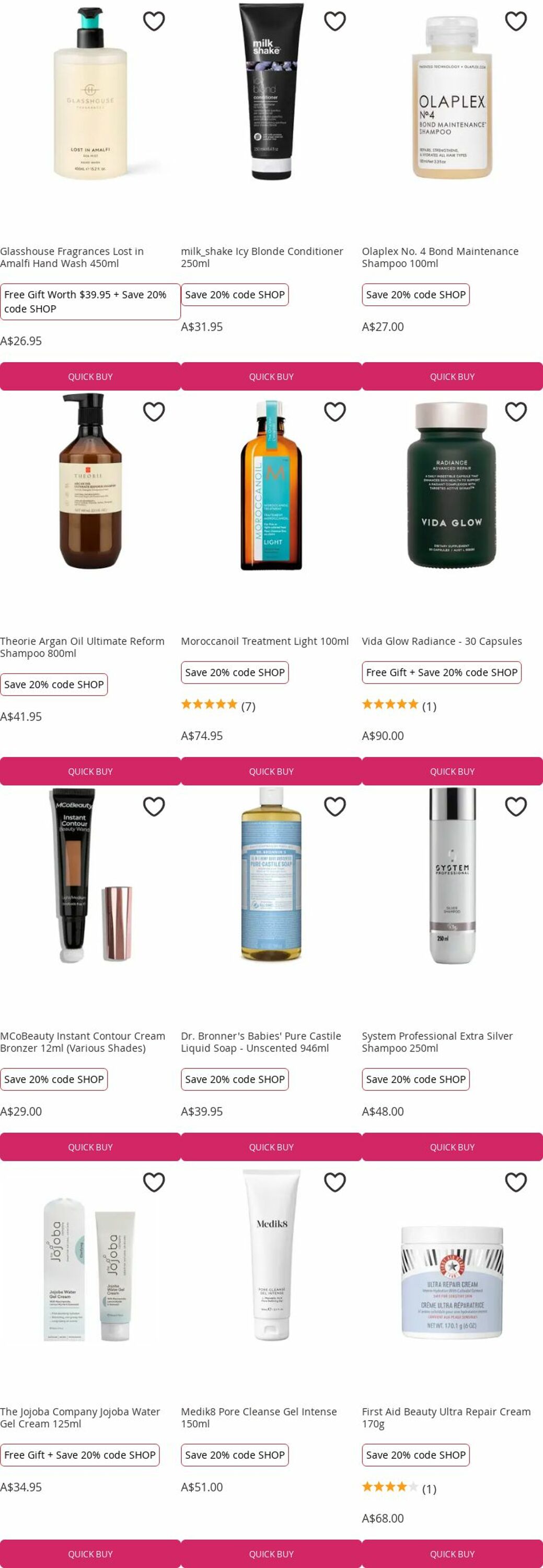Quick buy the MCoBeauty Instant Contour Cream Bronzer

click(x=90, y=1147)
